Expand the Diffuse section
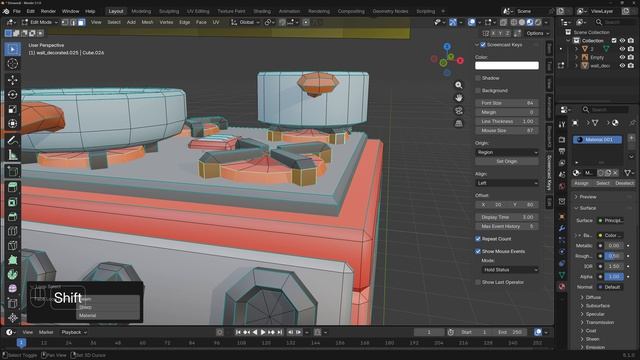 click(593, 298)
